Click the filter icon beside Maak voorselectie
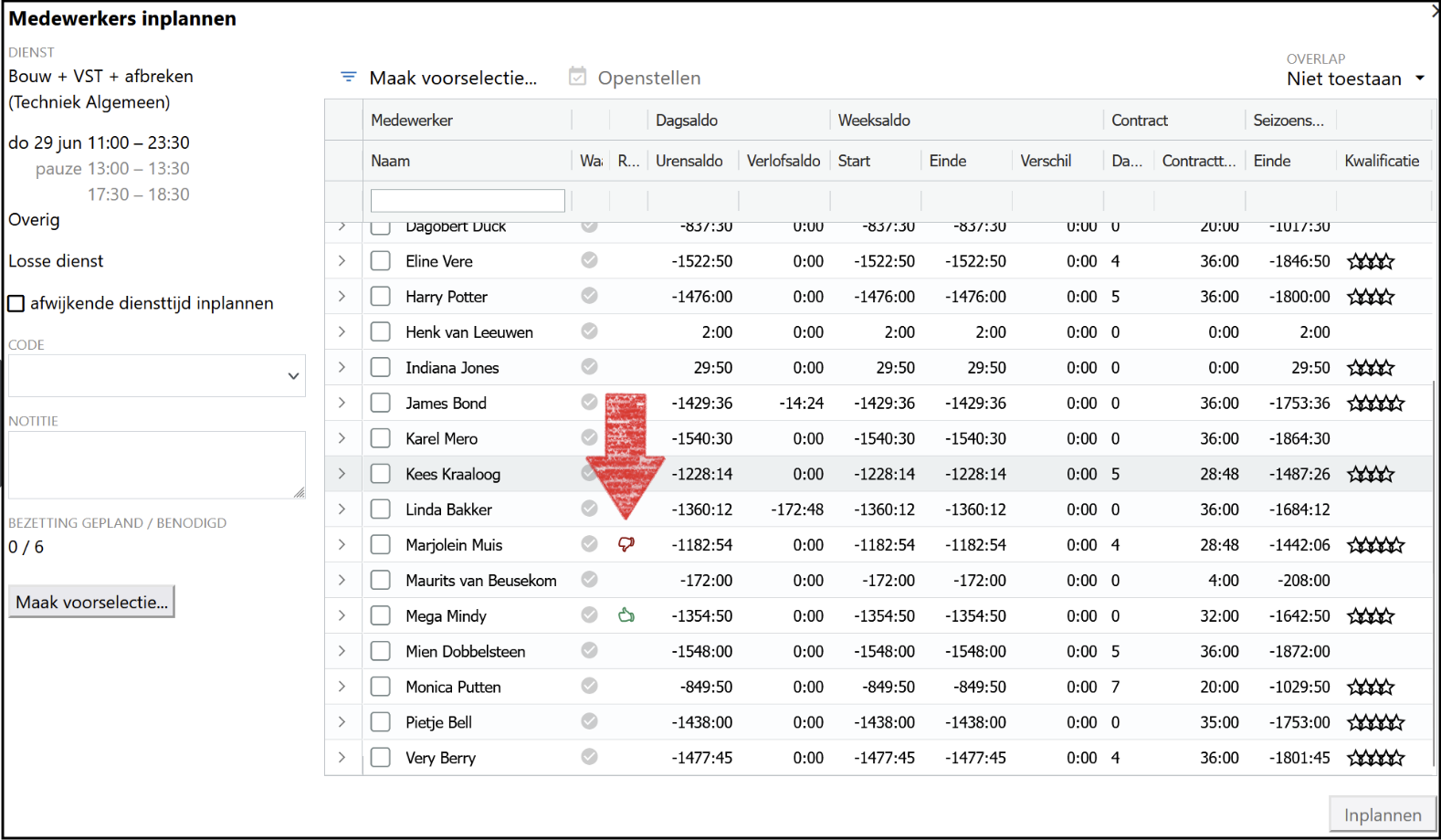The width and height of the screenshot is (1441, 840). tap(348, 78)
